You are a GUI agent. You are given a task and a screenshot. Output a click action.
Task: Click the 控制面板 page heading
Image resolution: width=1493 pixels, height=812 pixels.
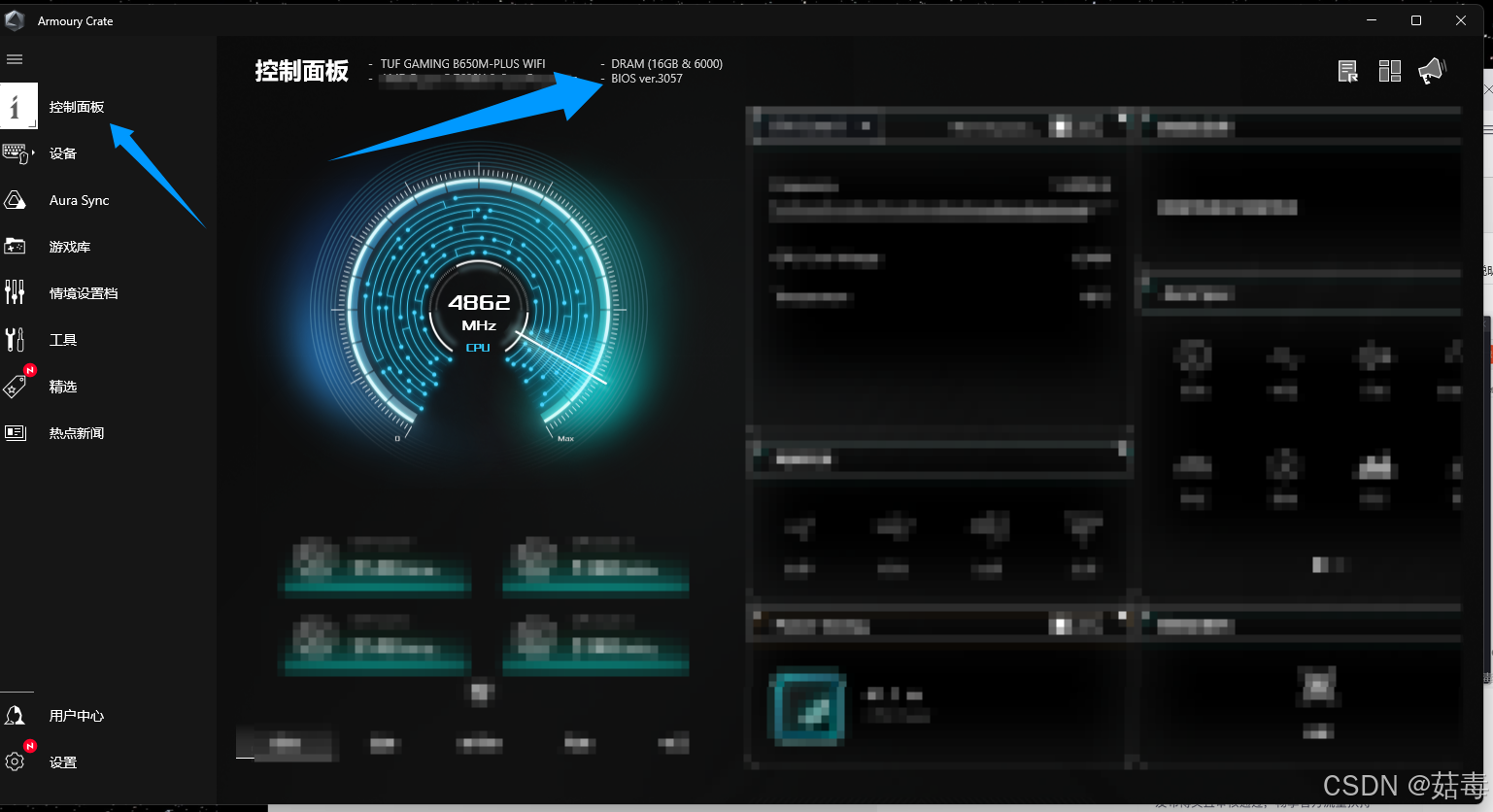click(x=302, y=71)
